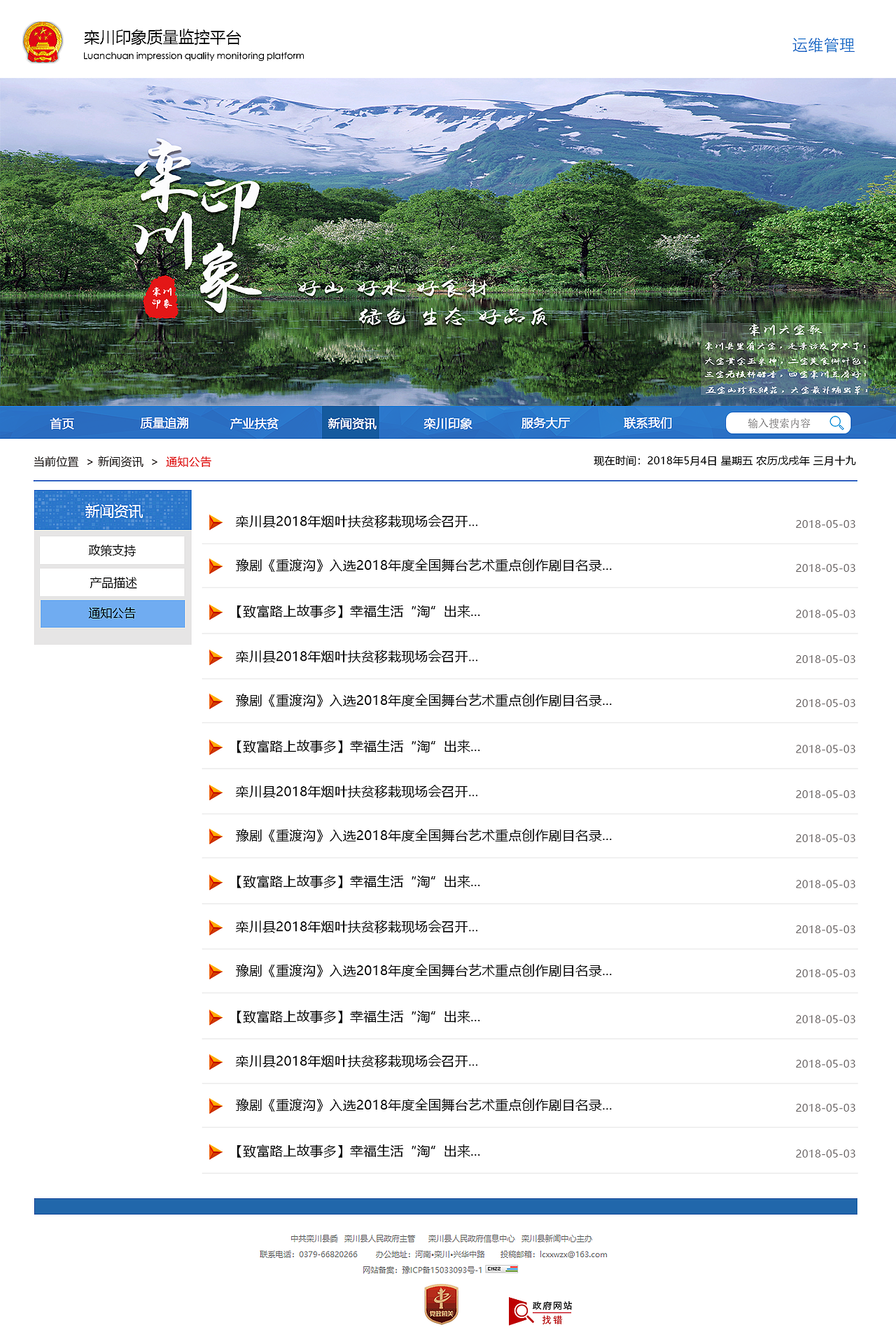The image size is (896, 1330).
Task: Click the magnifier search icon in the nav bar
Action: point(836,423)
